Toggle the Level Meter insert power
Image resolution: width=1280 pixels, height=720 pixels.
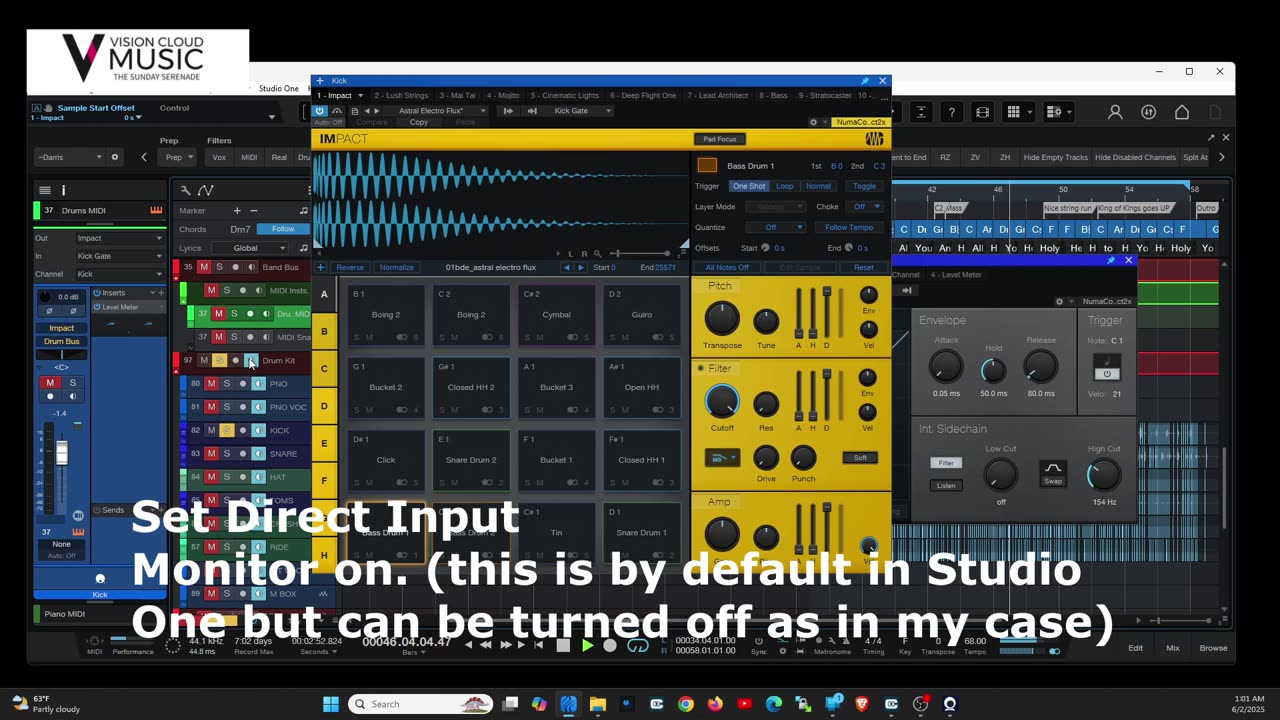point(98,307)
